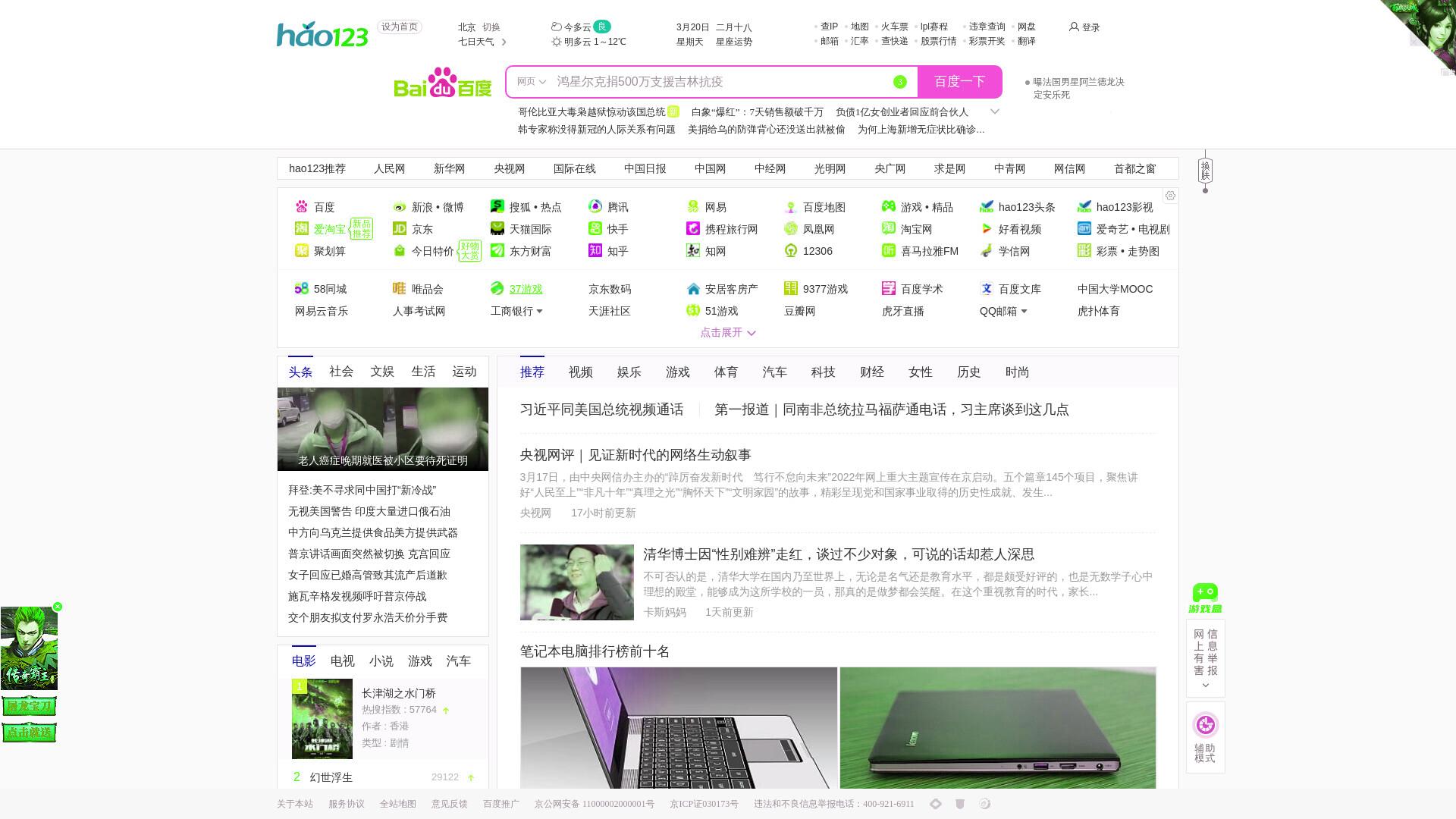Open the Sina Weibo icon
Screen dimensions: 1456x819
(x=400, y=207)
